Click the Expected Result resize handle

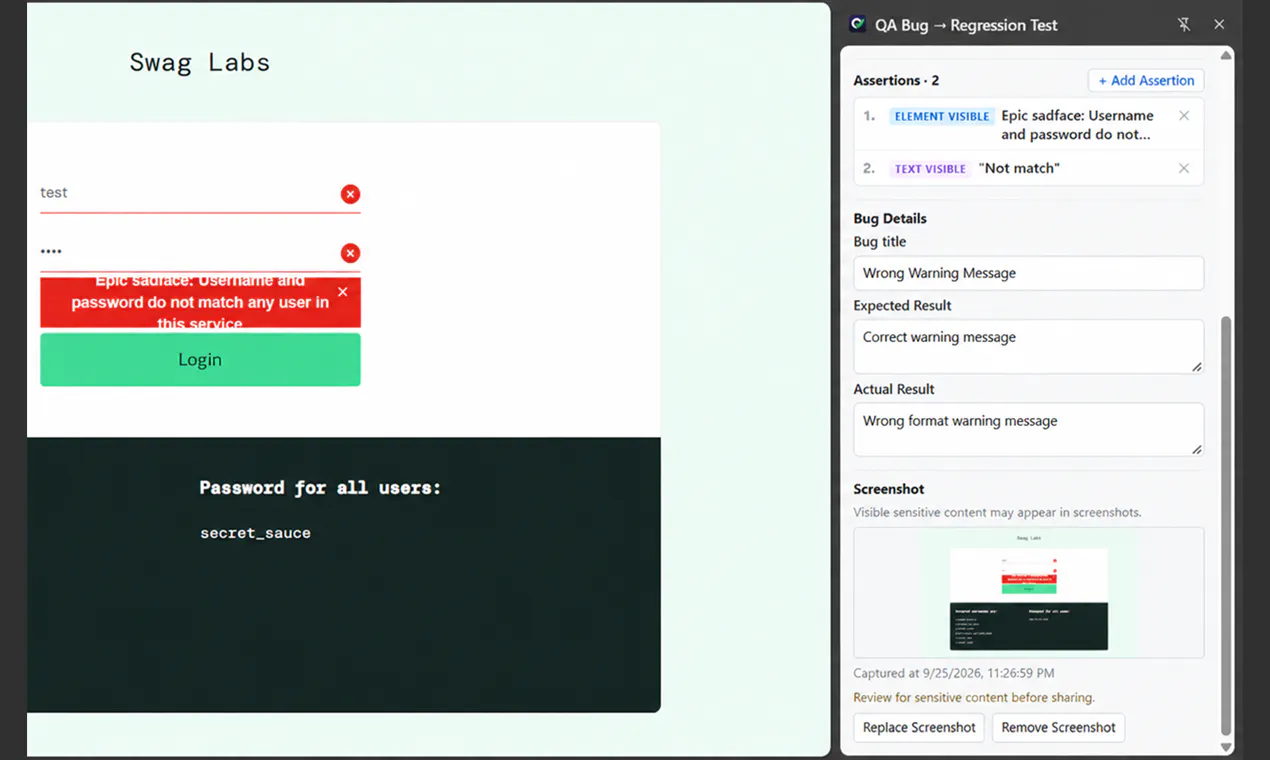(x=1196, y=367)
